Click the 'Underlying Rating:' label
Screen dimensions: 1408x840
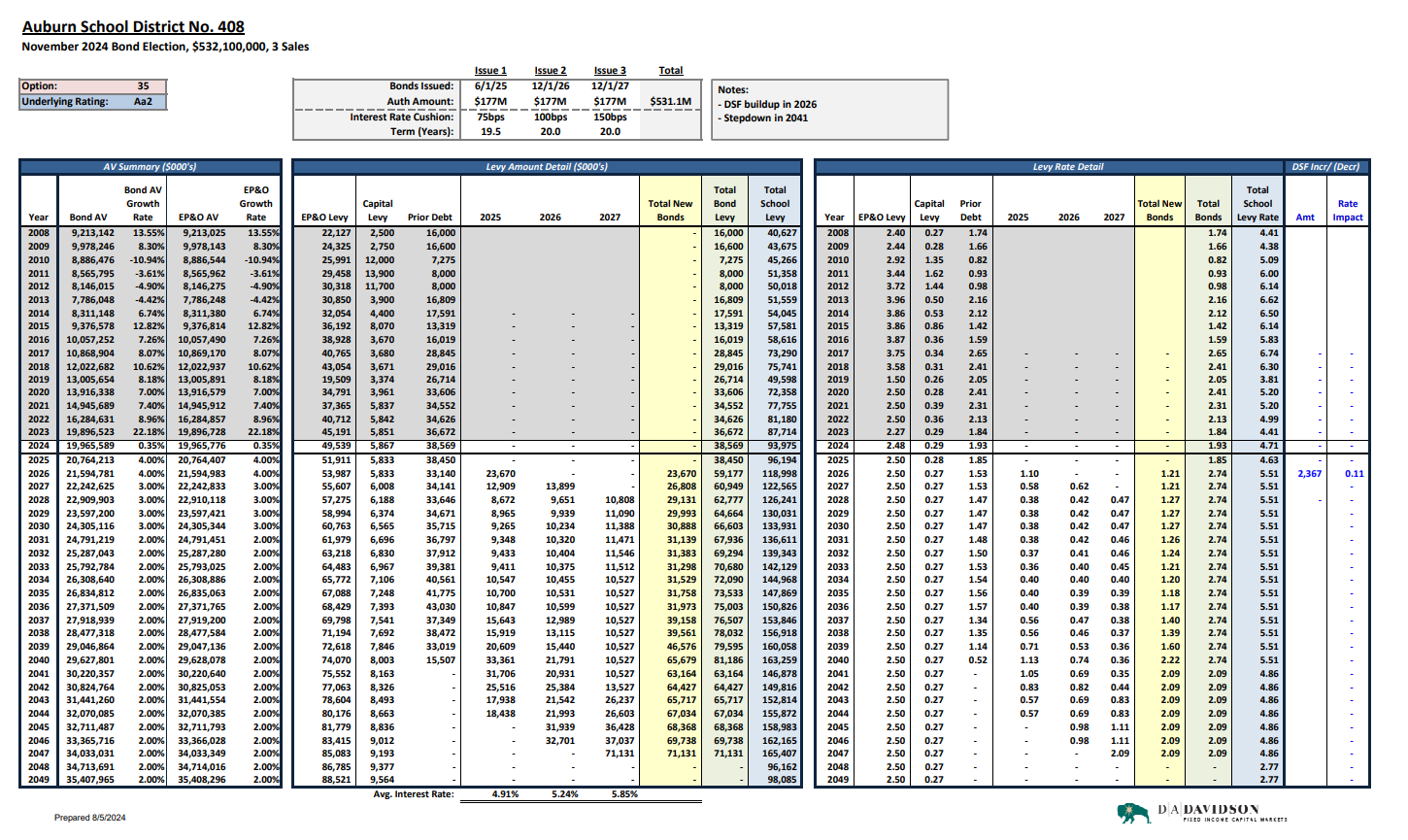coord(64,101)
